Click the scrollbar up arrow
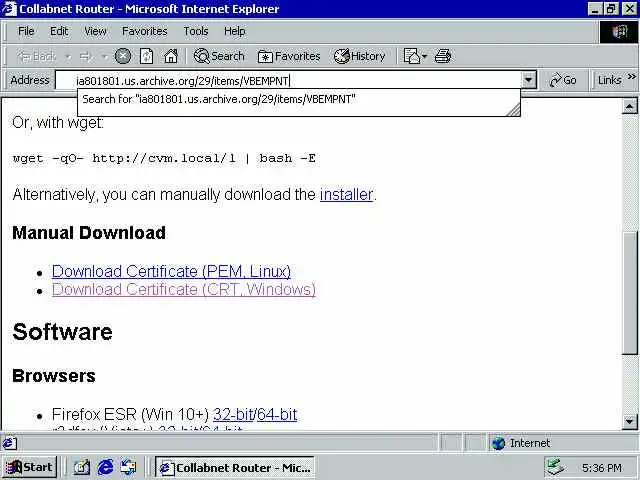The image size is (640, 480). [x=629, y=106]
